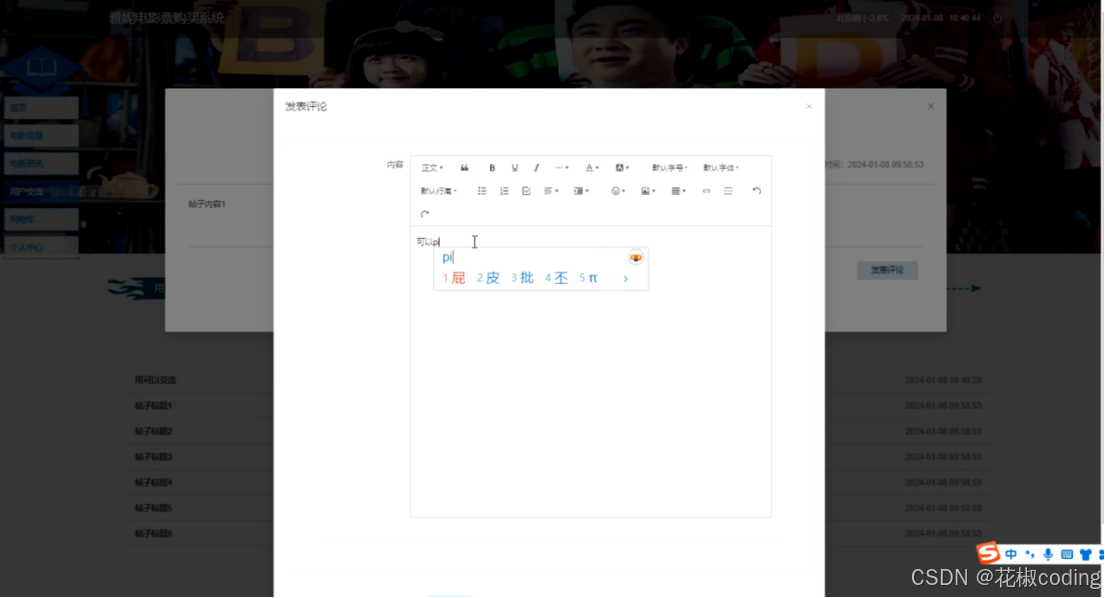
Task: Click the Sogou microphone icon in the tray
Action: tap(1048, 553)
